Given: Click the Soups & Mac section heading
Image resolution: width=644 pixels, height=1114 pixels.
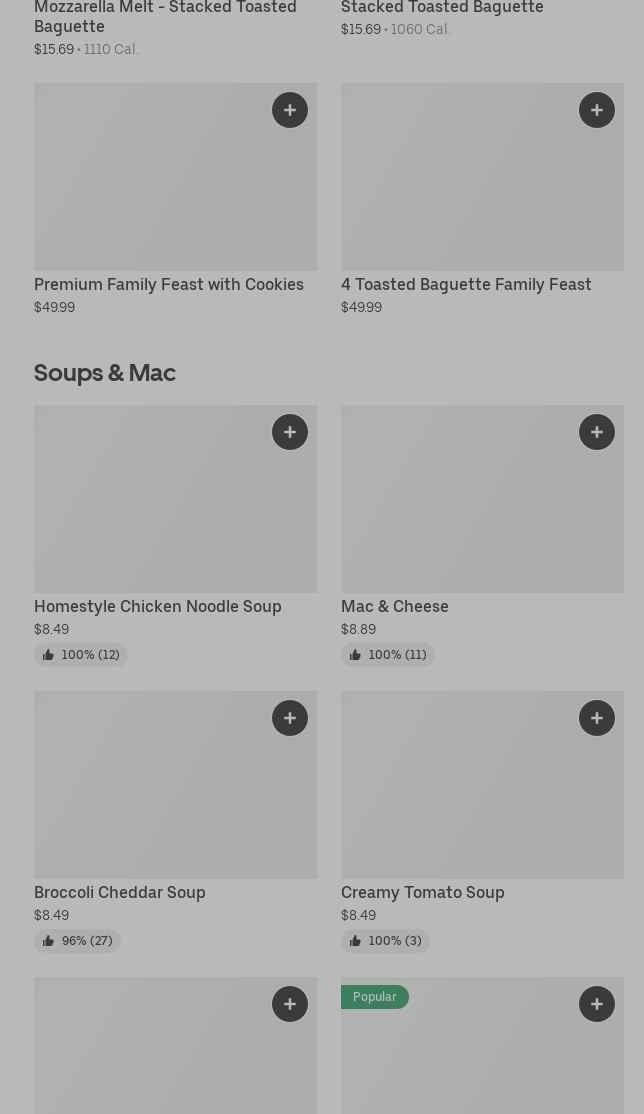Looking at the screenshot, I should (105, 372).
